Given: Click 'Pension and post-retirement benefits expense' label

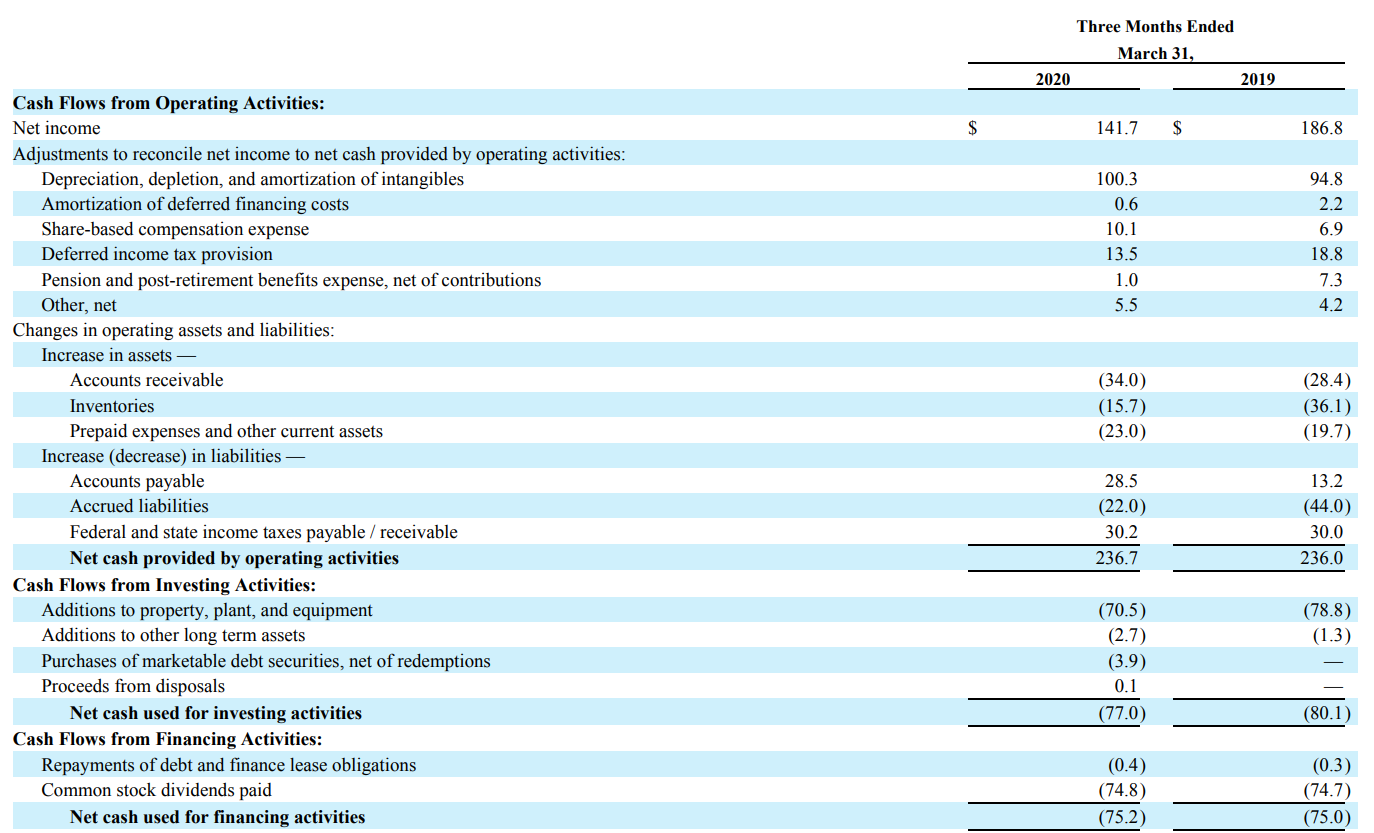Looking at the screenshot, I should 291,280.
